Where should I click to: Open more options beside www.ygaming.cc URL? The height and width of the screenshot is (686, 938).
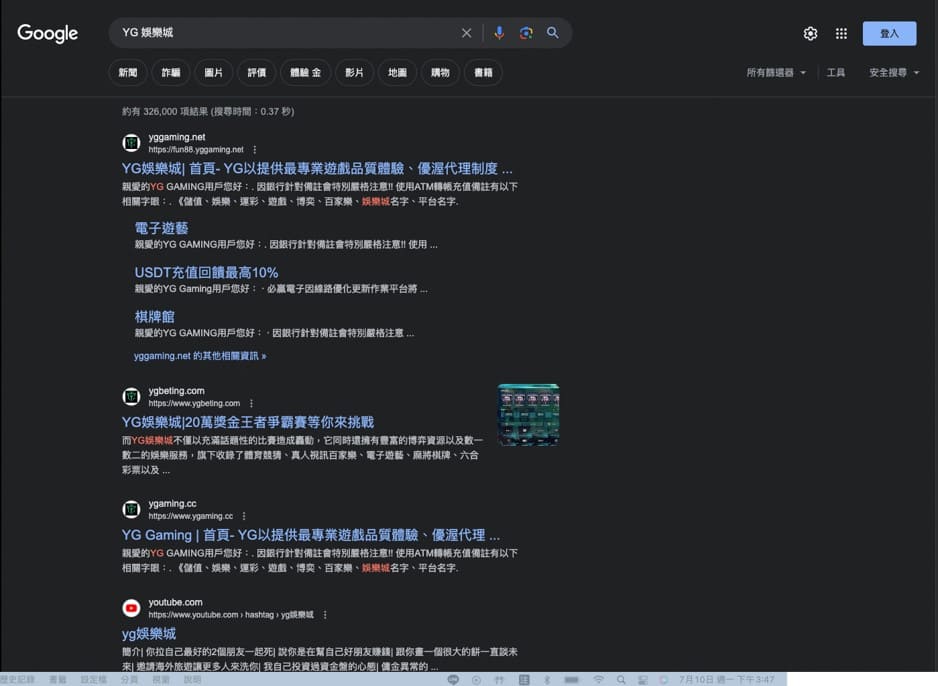click(244, 516)
